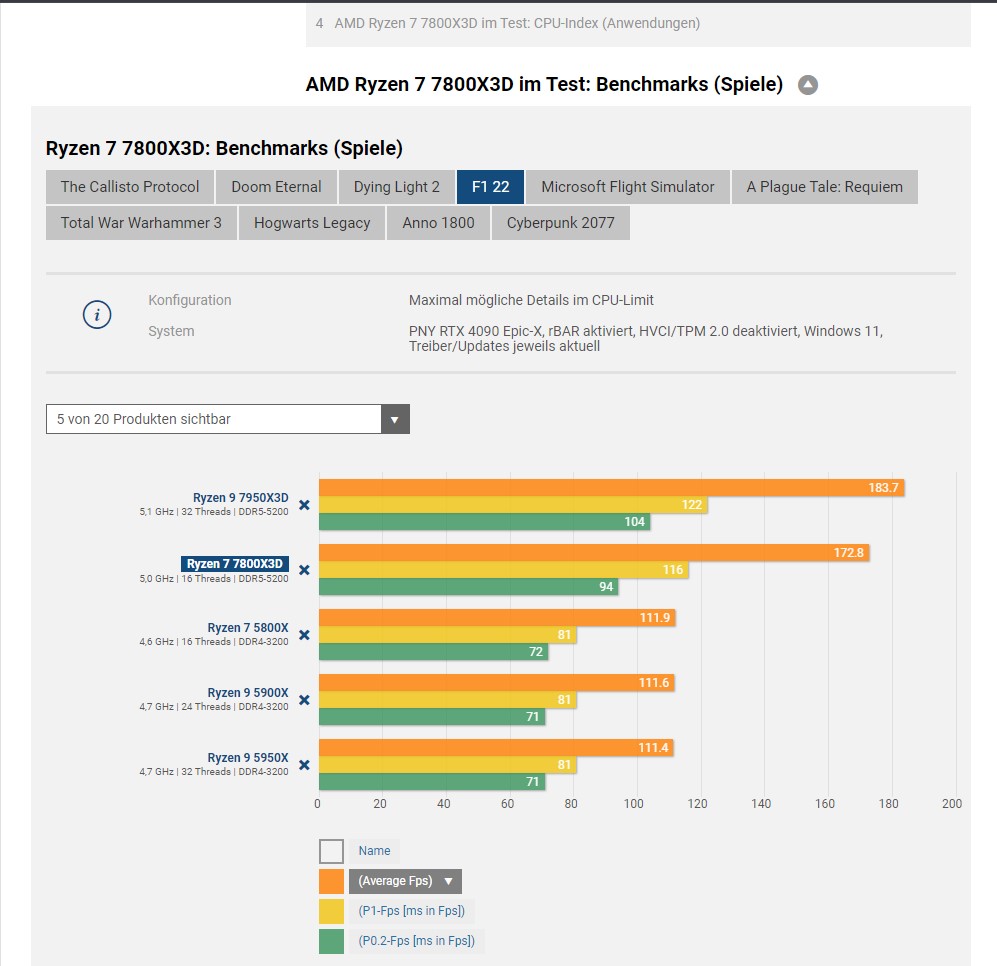Open the (Average Fps) sorting dropdown
Image resolution: width=997 pixels, height=966 pixels.
tap(405, 881)
